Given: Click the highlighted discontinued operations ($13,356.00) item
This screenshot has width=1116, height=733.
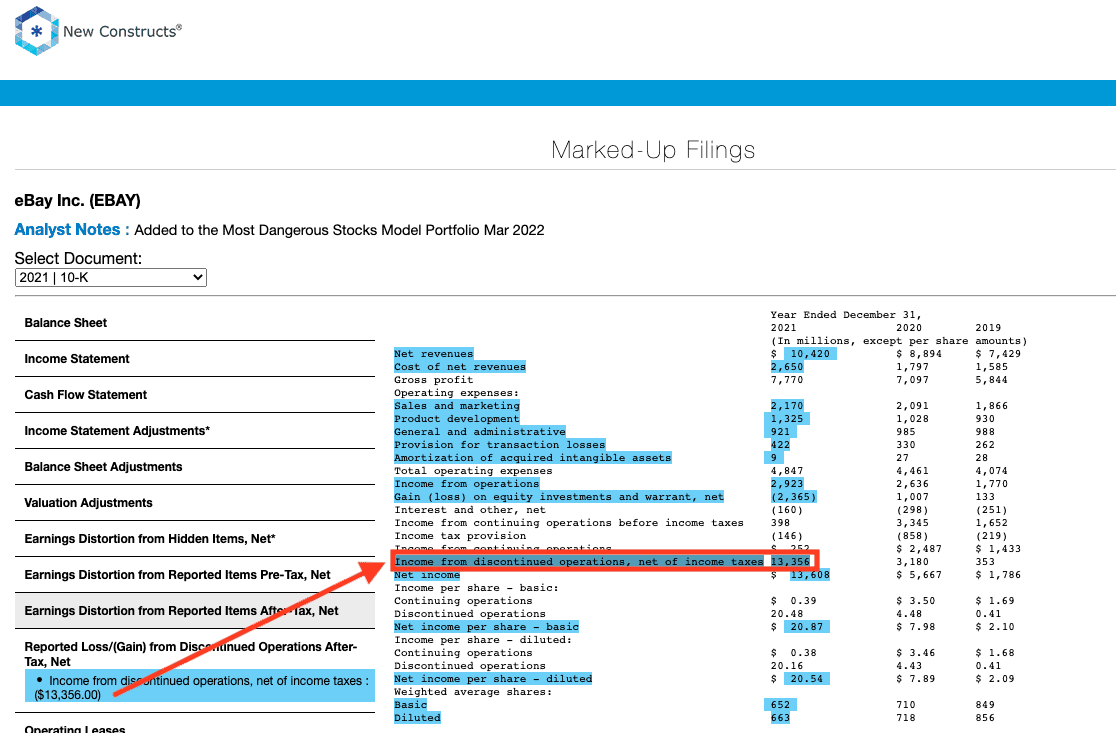Looking at the screenshot, I should 200,687.
